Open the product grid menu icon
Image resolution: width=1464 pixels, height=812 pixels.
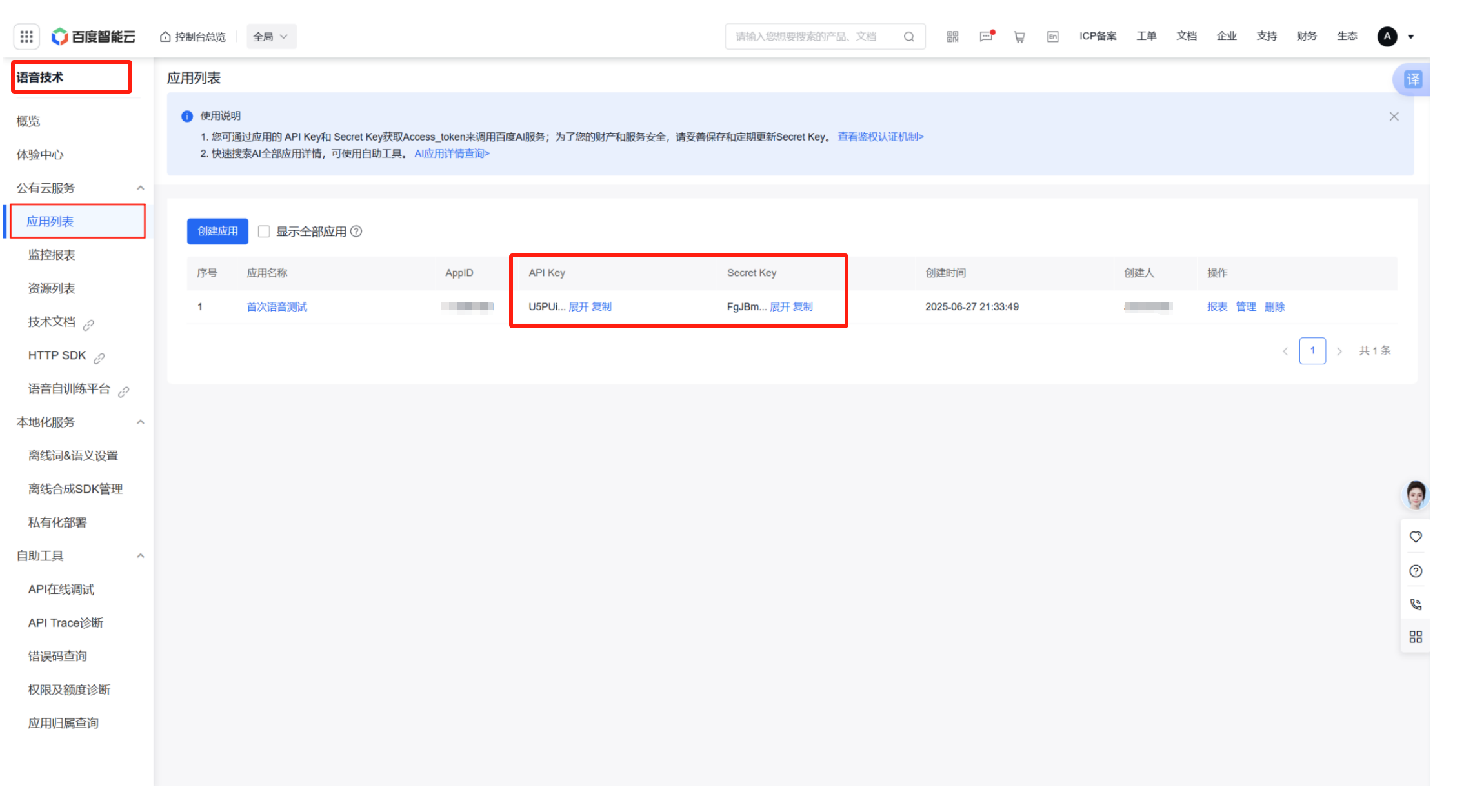(x=26, y=36)
